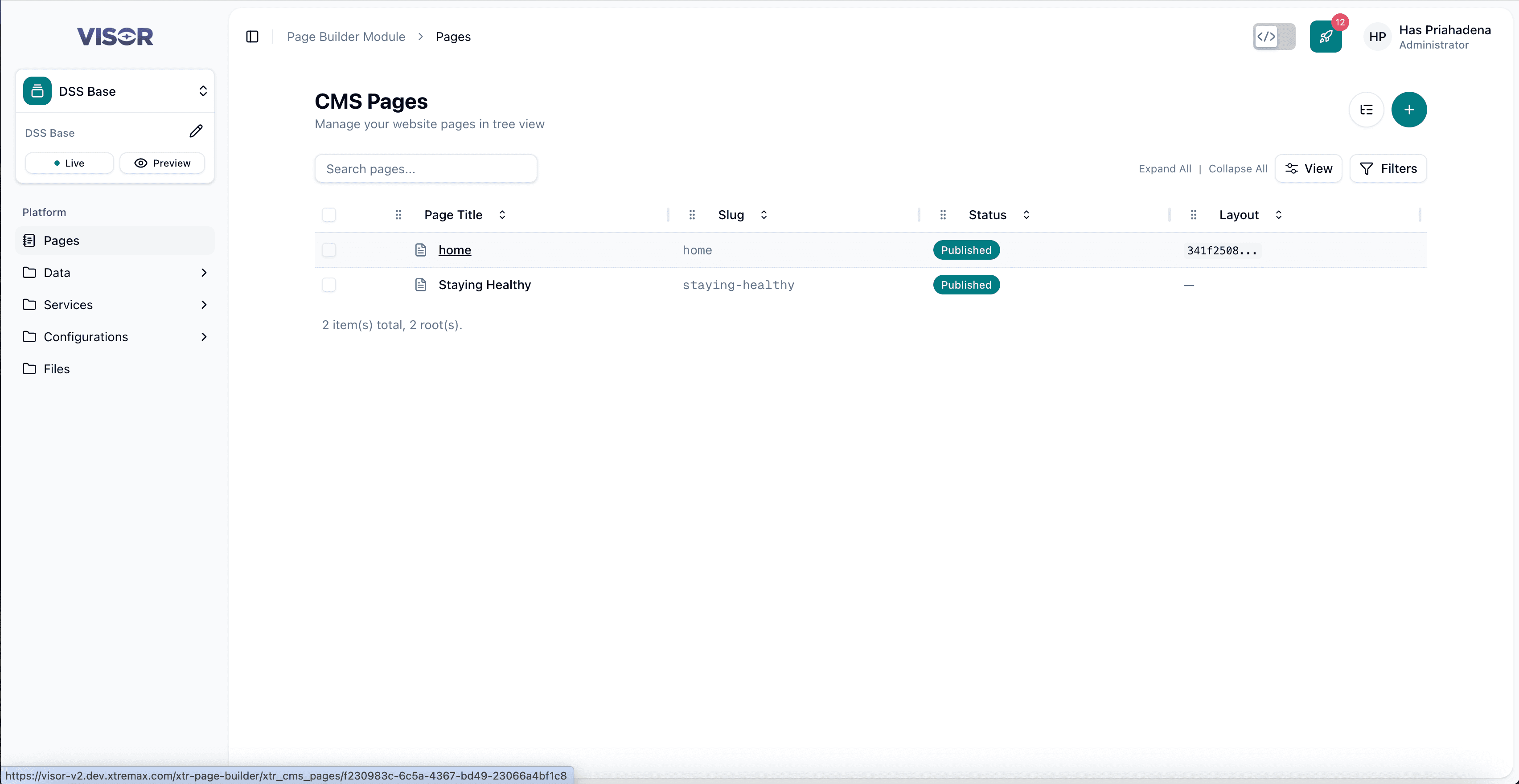The width and height of the screenshot is (1519, 784).
Task: Open the Files folder icon in sidebar
Action: 29,368
